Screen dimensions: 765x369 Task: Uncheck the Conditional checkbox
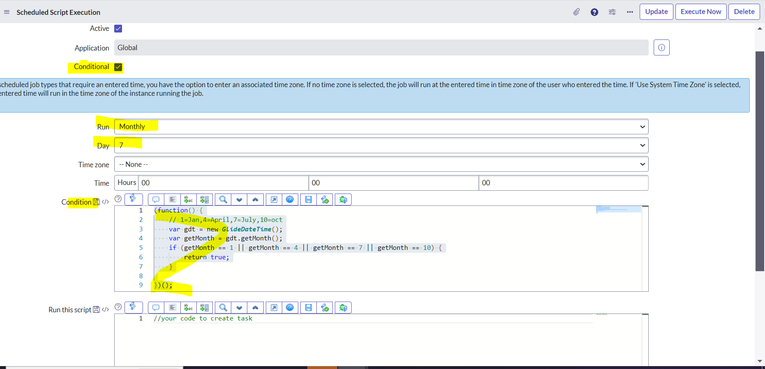pyautogui.click(x=118, y=67)
